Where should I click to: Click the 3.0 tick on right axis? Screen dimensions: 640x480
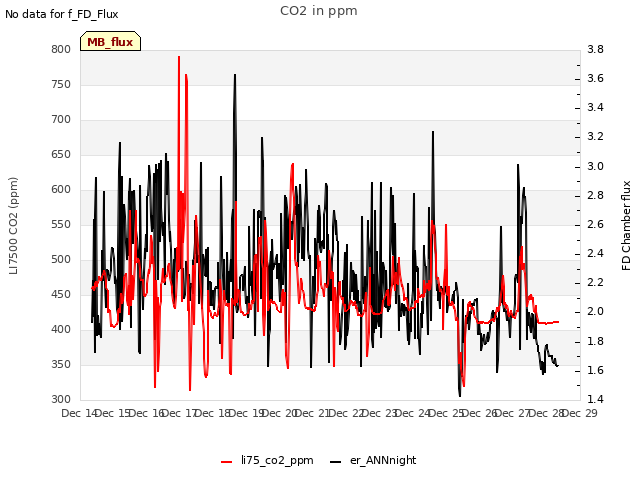tap(596, 167)
